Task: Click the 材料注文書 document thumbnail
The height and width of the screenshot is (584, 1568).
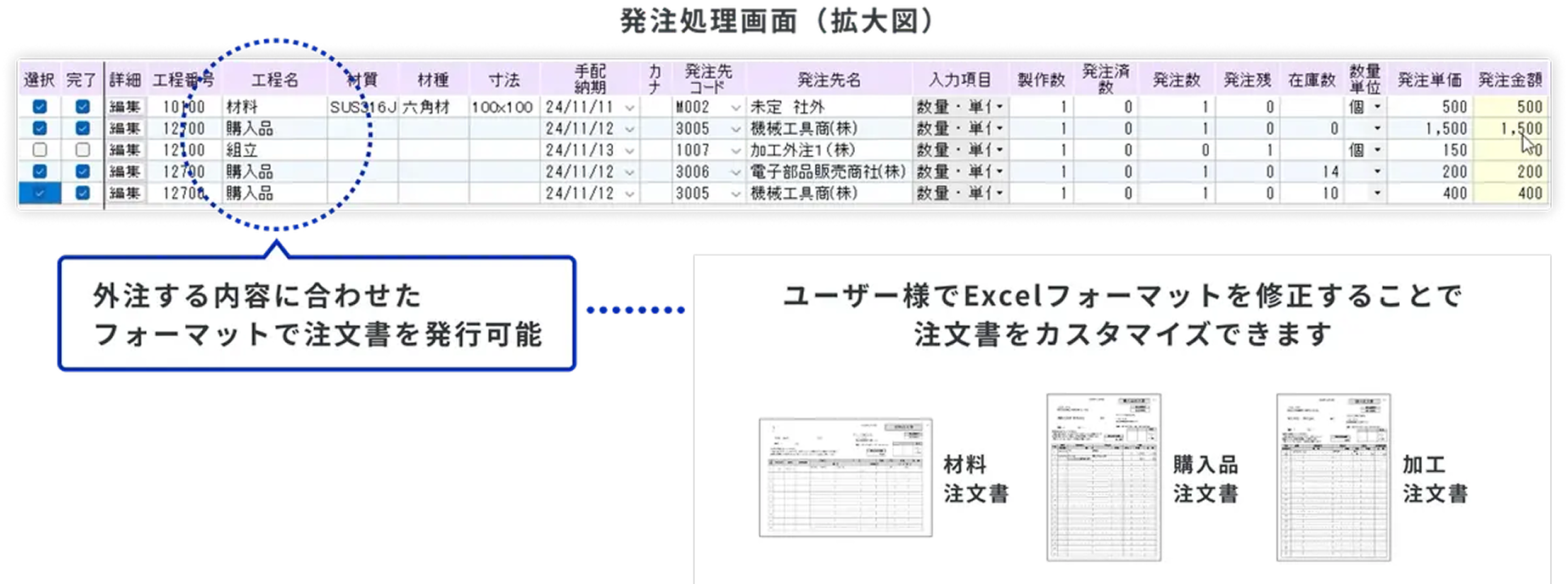Action: 846,477
